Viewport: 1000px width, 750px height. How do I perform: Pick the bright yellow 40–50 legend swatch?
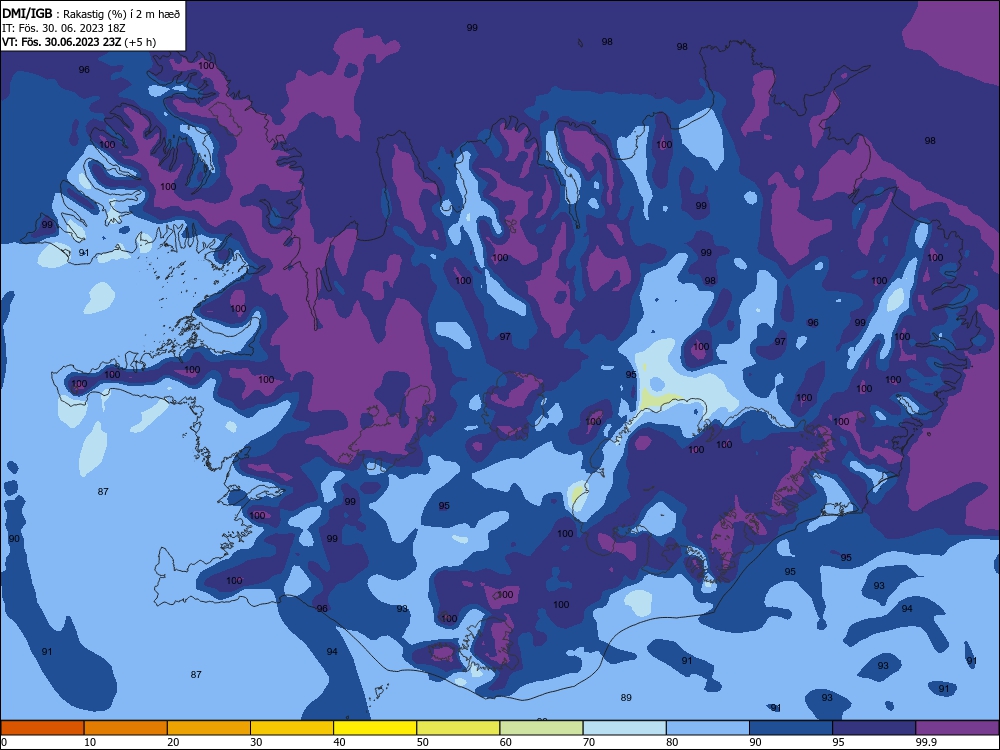coord(375,728)
